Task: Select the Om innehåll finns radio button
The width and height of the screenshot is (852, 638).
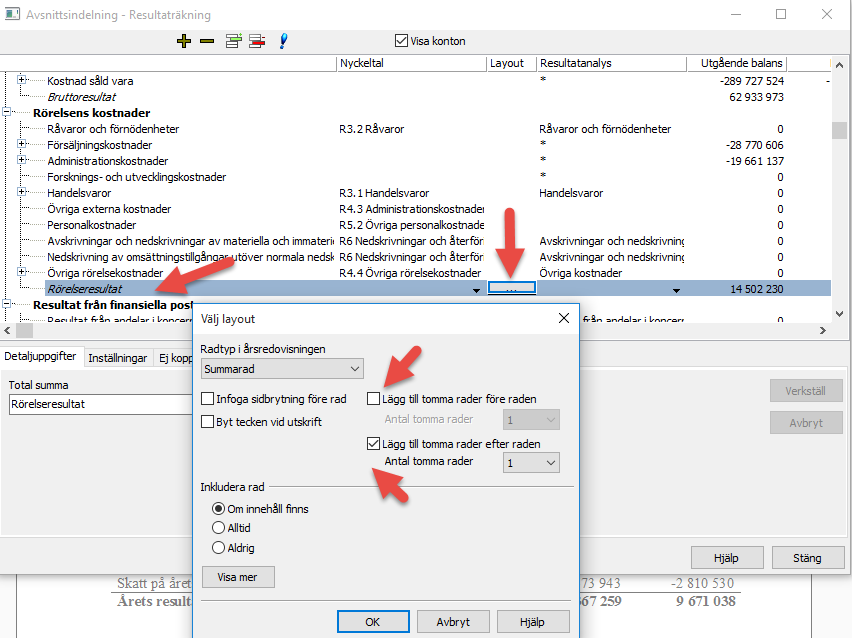Action: click(218, 509)
